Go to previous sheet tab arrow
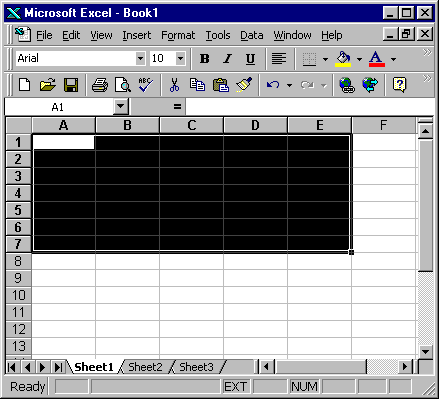Image resolution: width=439 pixels, height=399 pixels. click(27, 367)
